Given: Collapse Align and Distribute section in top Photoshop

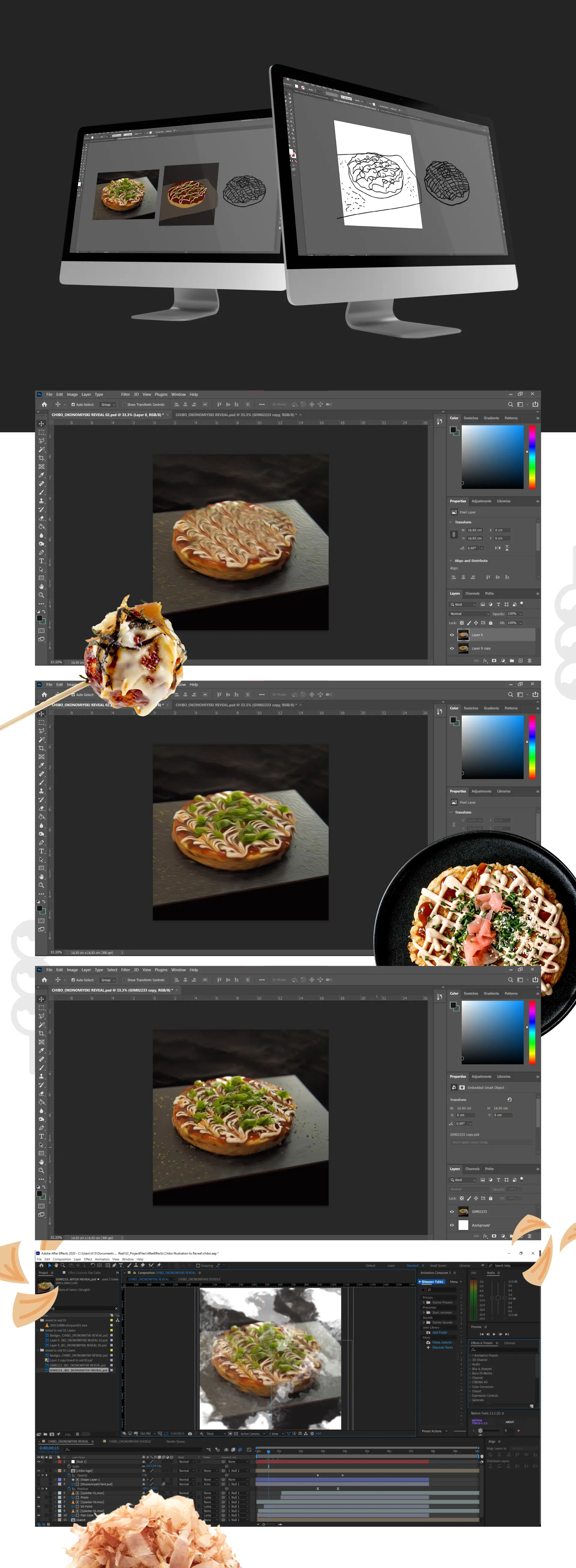Looking at the screenshot, I should [451, 560].
